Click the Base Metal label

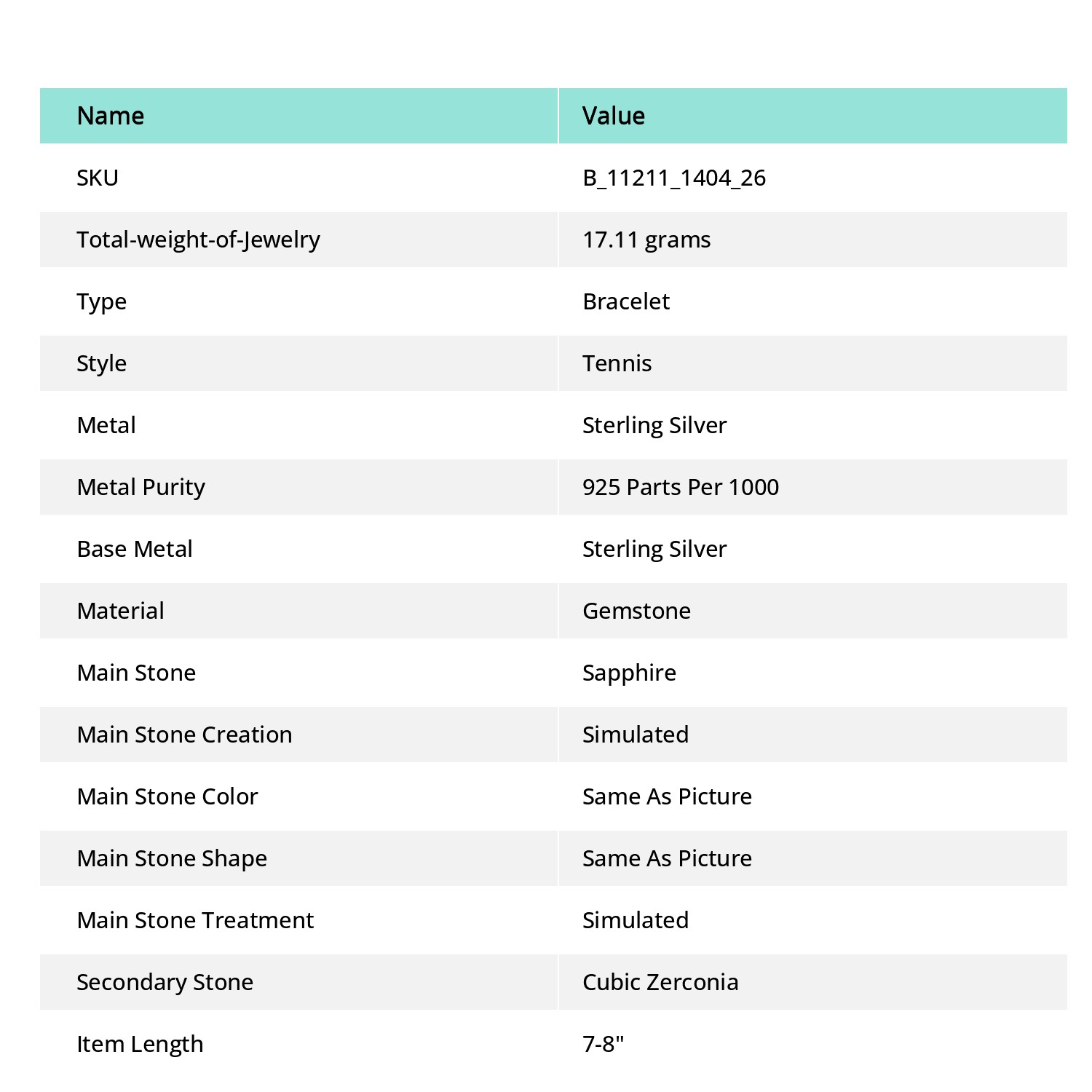(x=135, y=549)
